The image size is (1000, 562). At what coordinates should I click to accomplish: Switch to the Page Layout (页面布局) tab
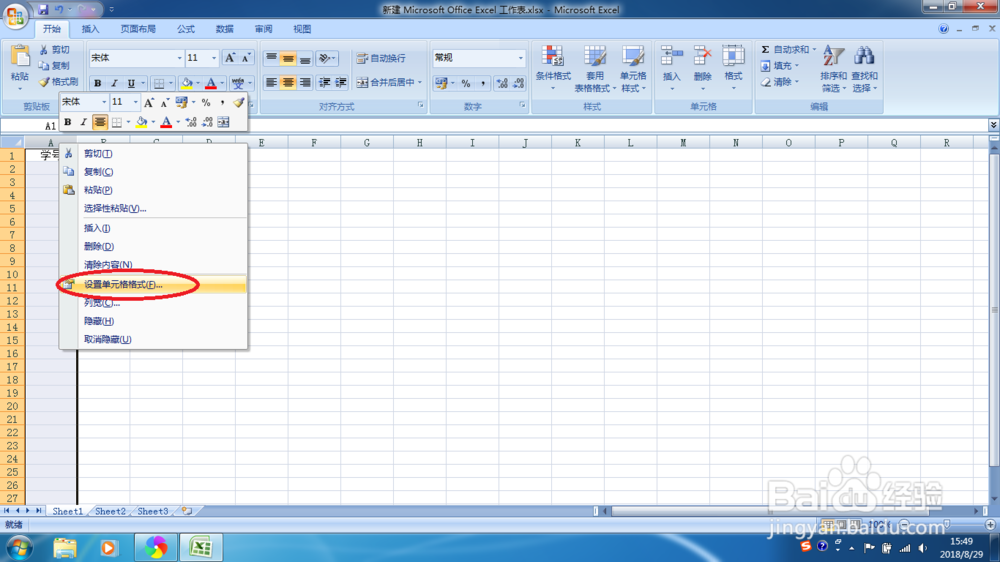pos(138,29)
